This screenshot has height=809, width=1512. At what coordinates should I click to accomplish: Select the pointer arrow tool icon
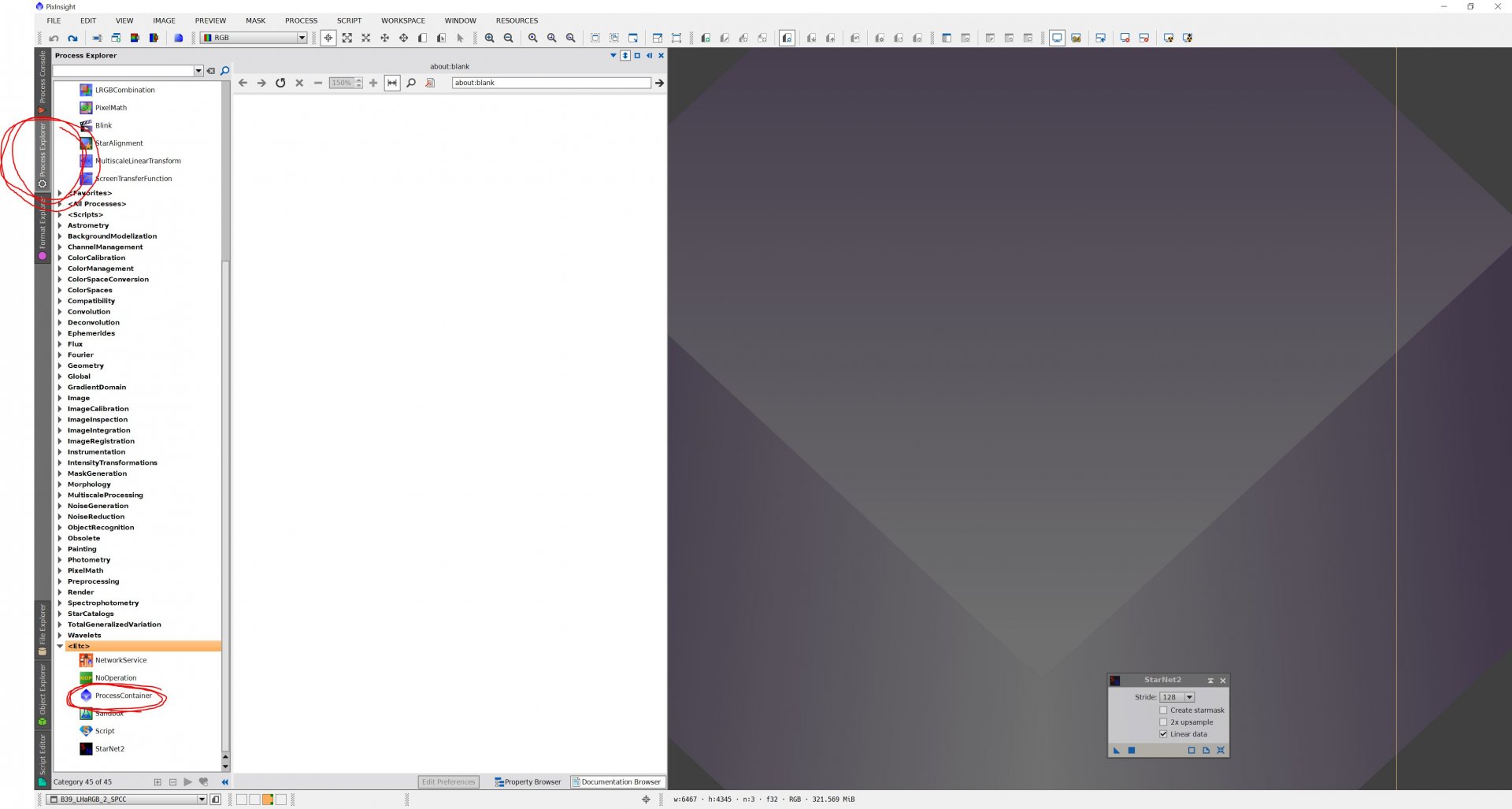click(x=461, y=38)
